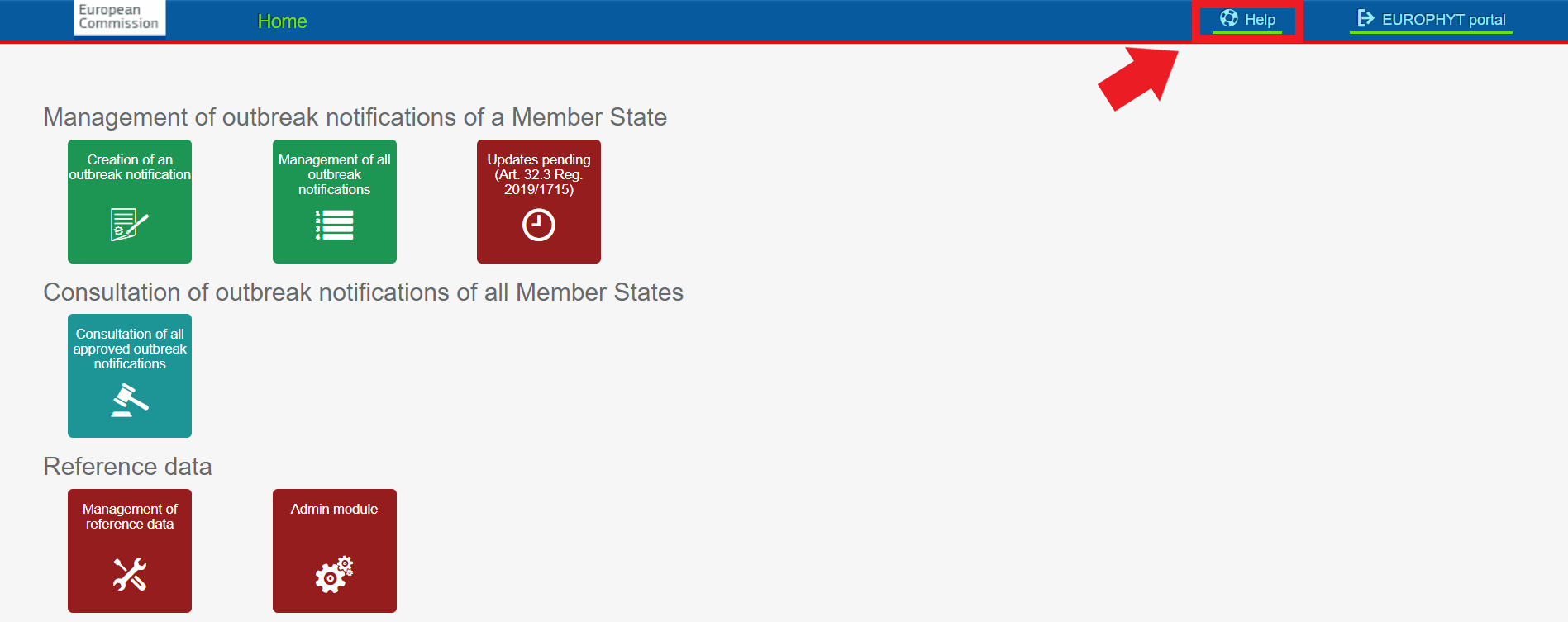Click the European Commission logo
Screen dimensions: 1568x622
click(120, 17)
